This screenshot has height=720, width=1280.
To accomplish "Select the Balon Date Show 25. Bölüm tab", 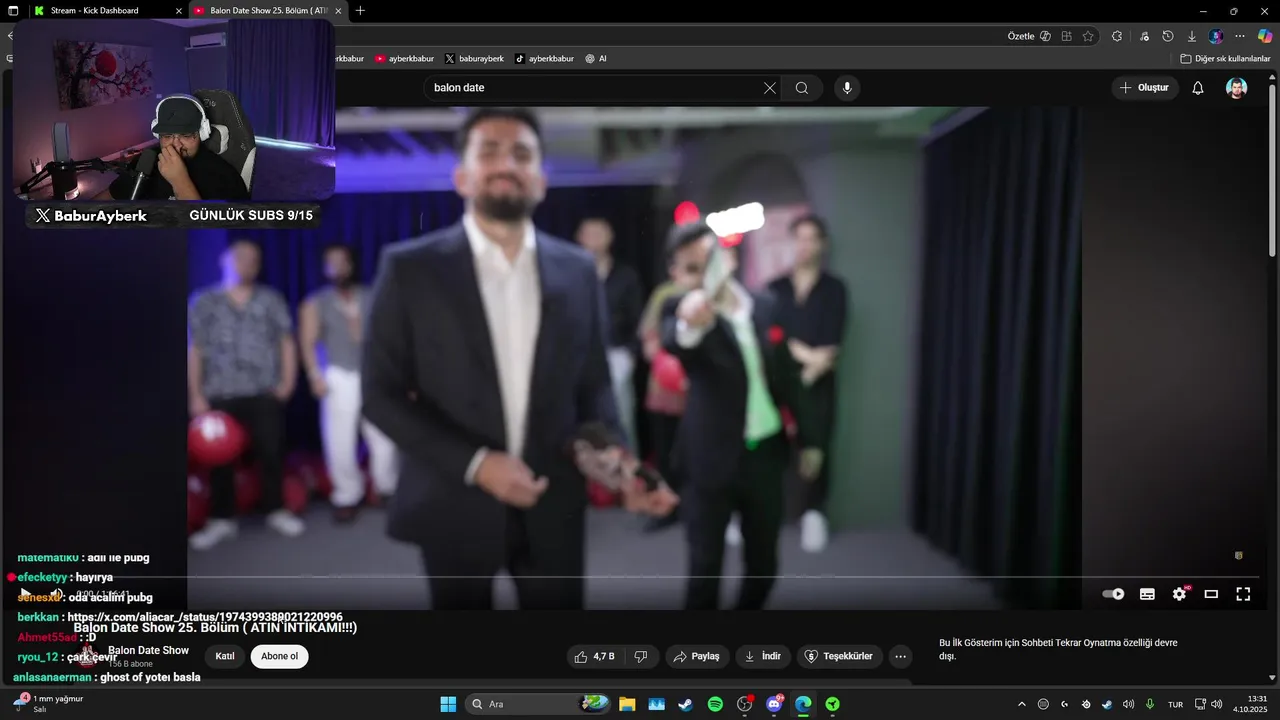I will [267, 10].
